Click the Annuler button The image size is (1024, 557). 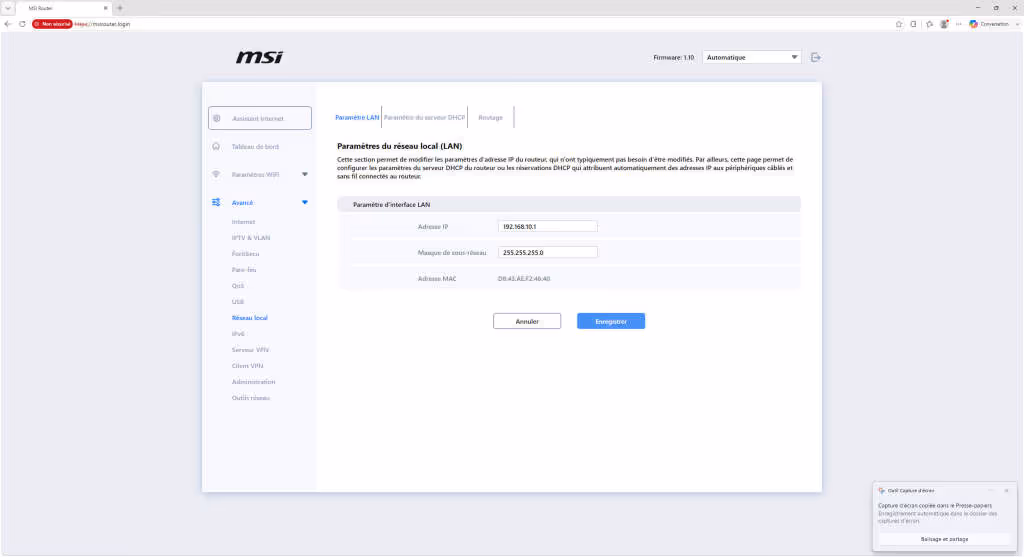point(527,321)
